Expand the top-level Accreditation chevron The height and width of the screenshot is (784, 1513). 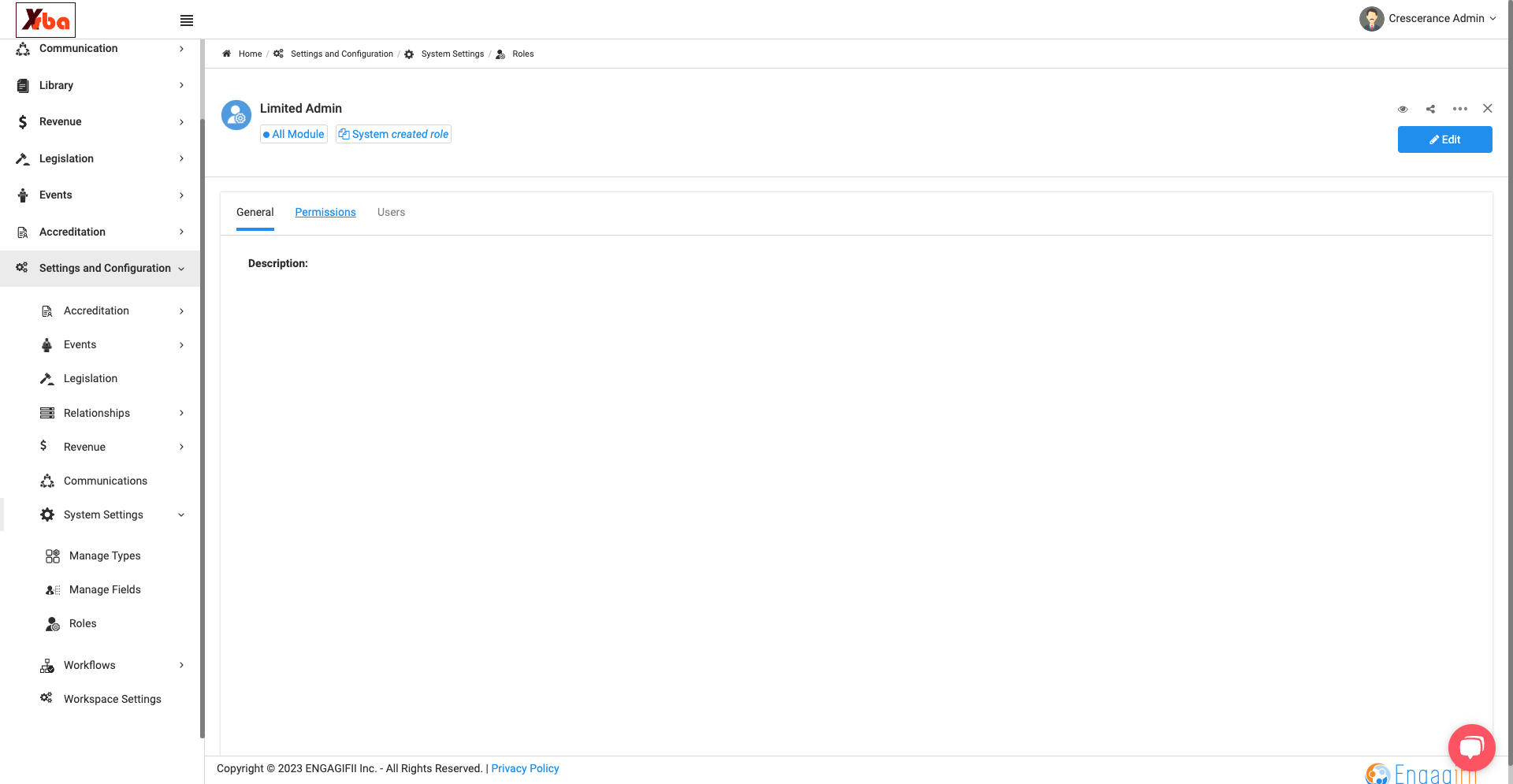click(181, 232)
